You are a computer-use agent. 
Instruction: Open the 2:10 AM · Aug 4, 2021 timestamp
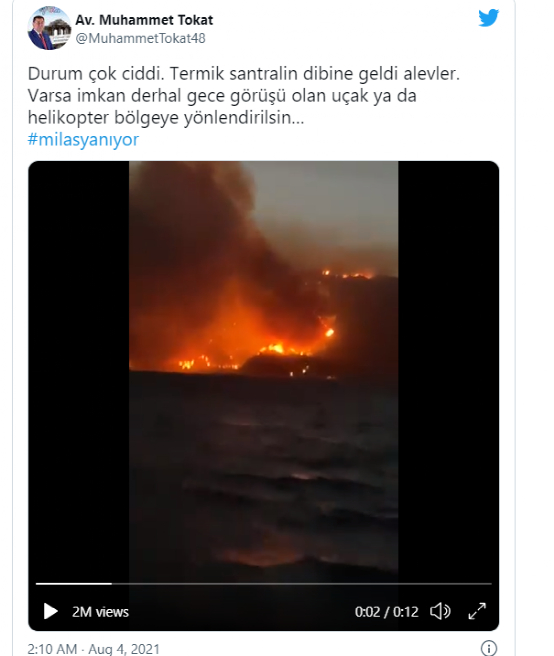point(93,649)
